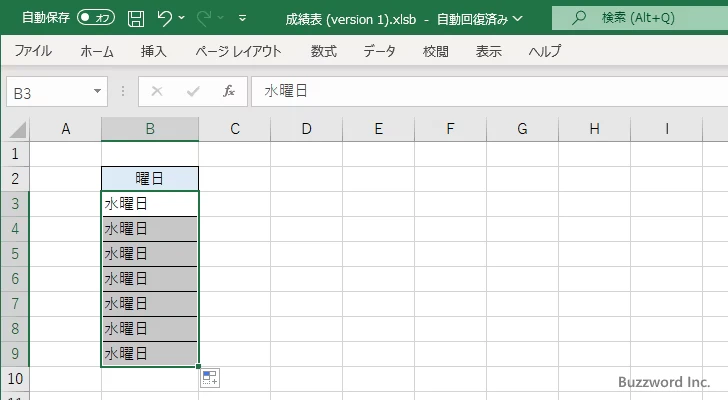Click the Save floppy disk icon
Screen dimensions: 728x400
point(136,19)
